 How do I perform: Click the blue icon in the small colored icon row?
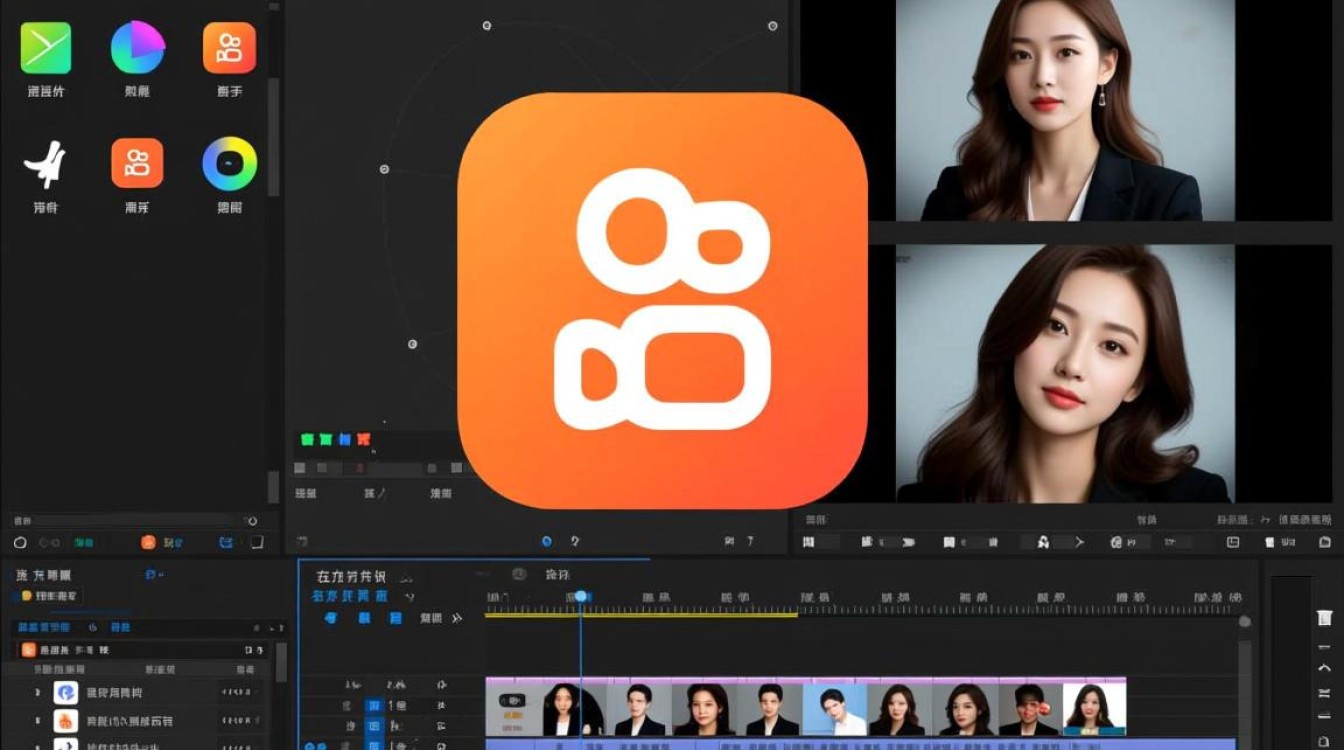(x=344, y=439)
